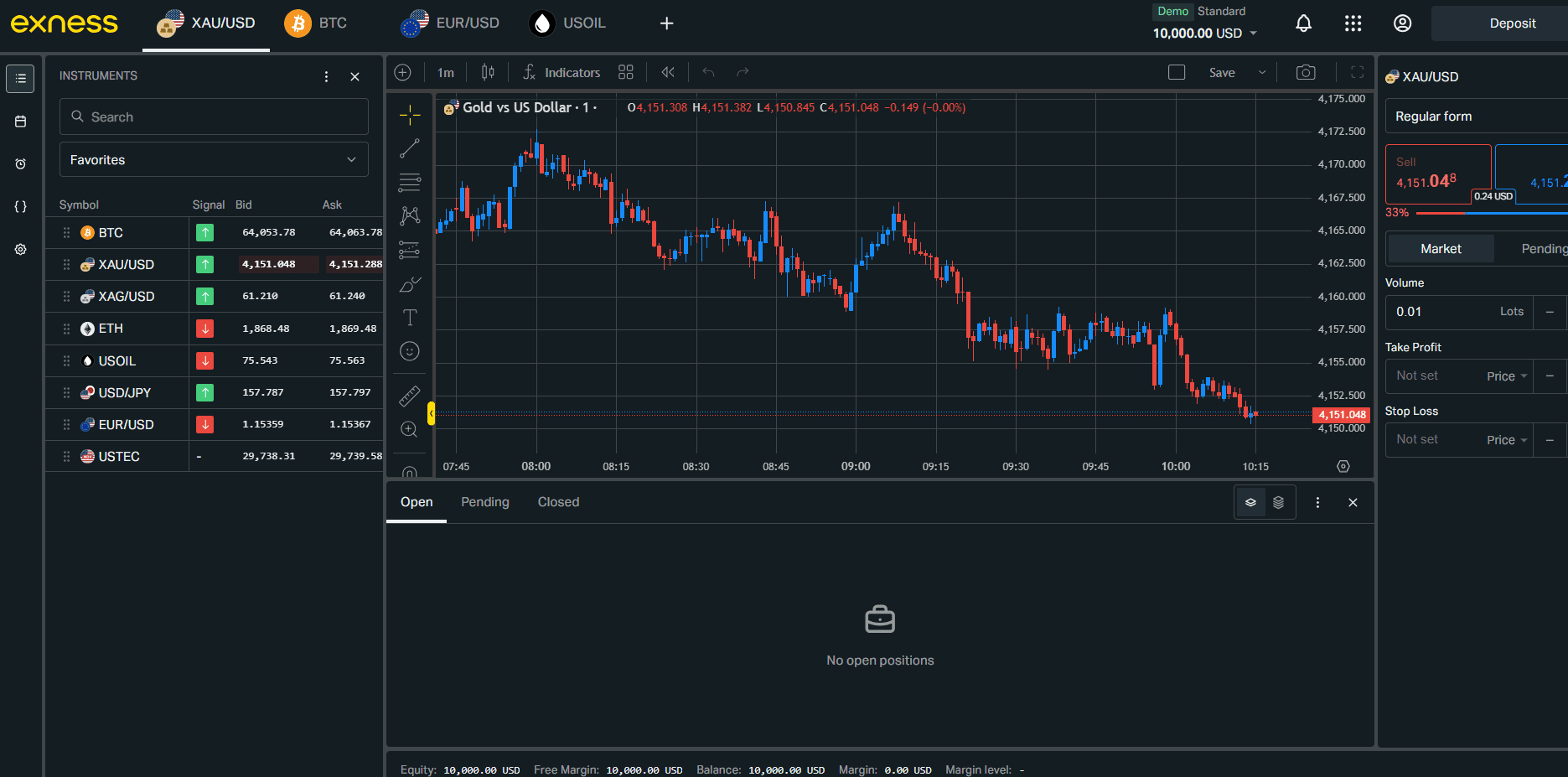Open the Closed positions tab
Screen dimensions: 1568x777
(x=558, y=502)
